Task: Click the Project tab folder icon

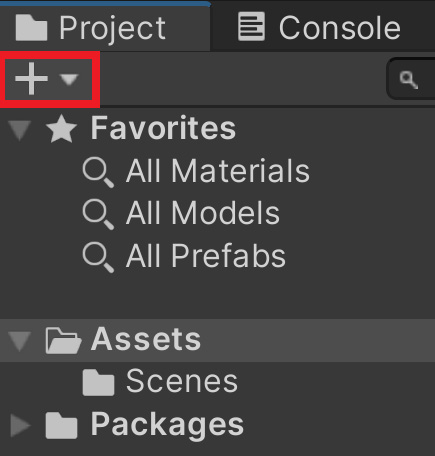Action: click(x=31, y=27)
